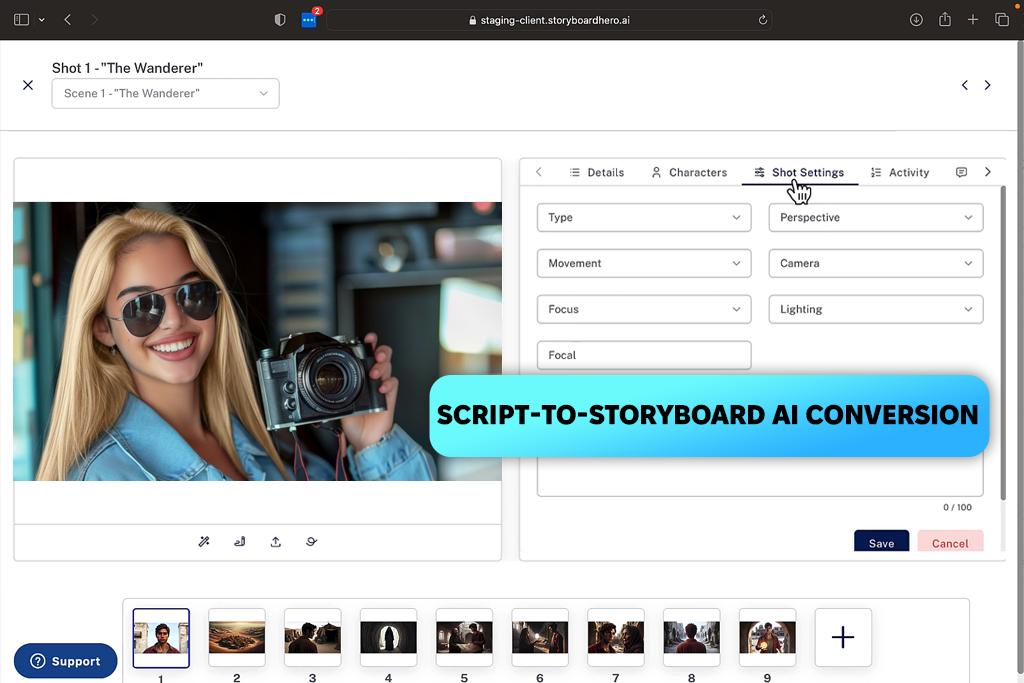
Task: Select shot thumbnail 8
Action: pos(692,638)
